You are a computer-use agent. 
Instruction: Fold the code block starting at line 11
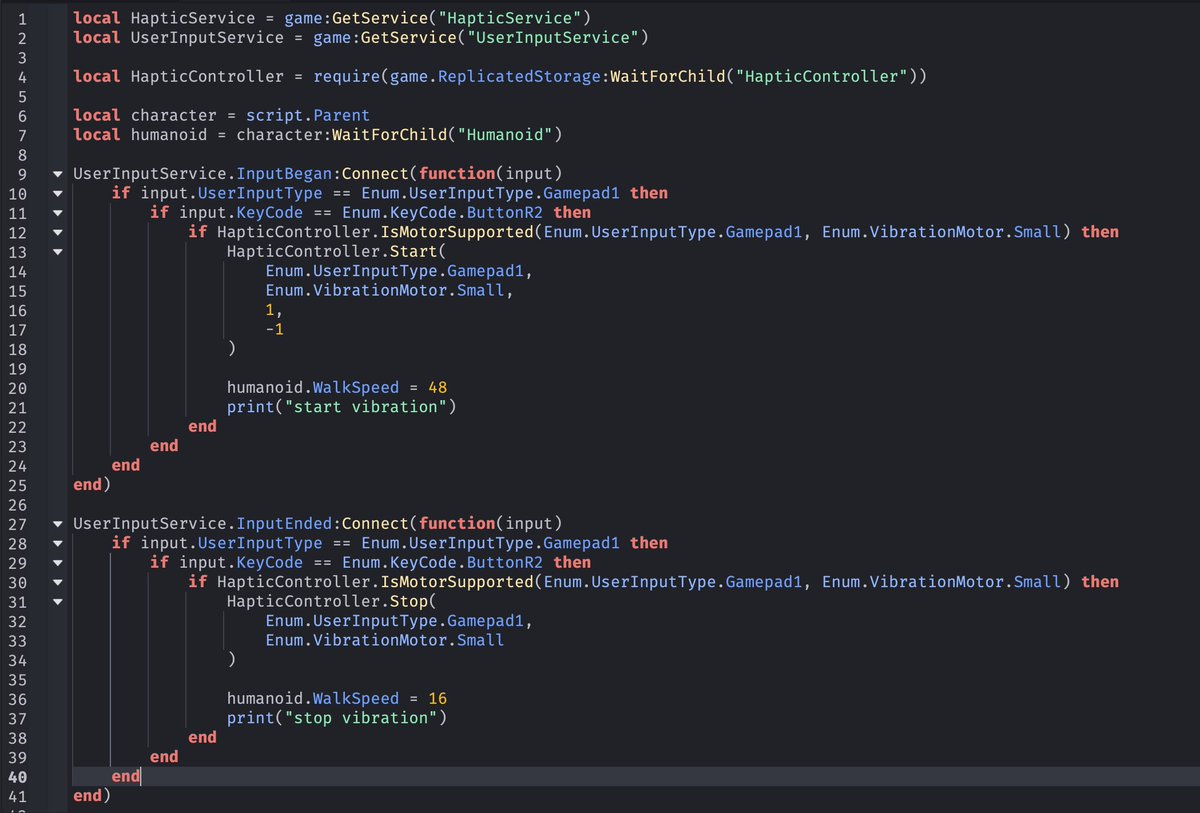(x=57, y=212)
